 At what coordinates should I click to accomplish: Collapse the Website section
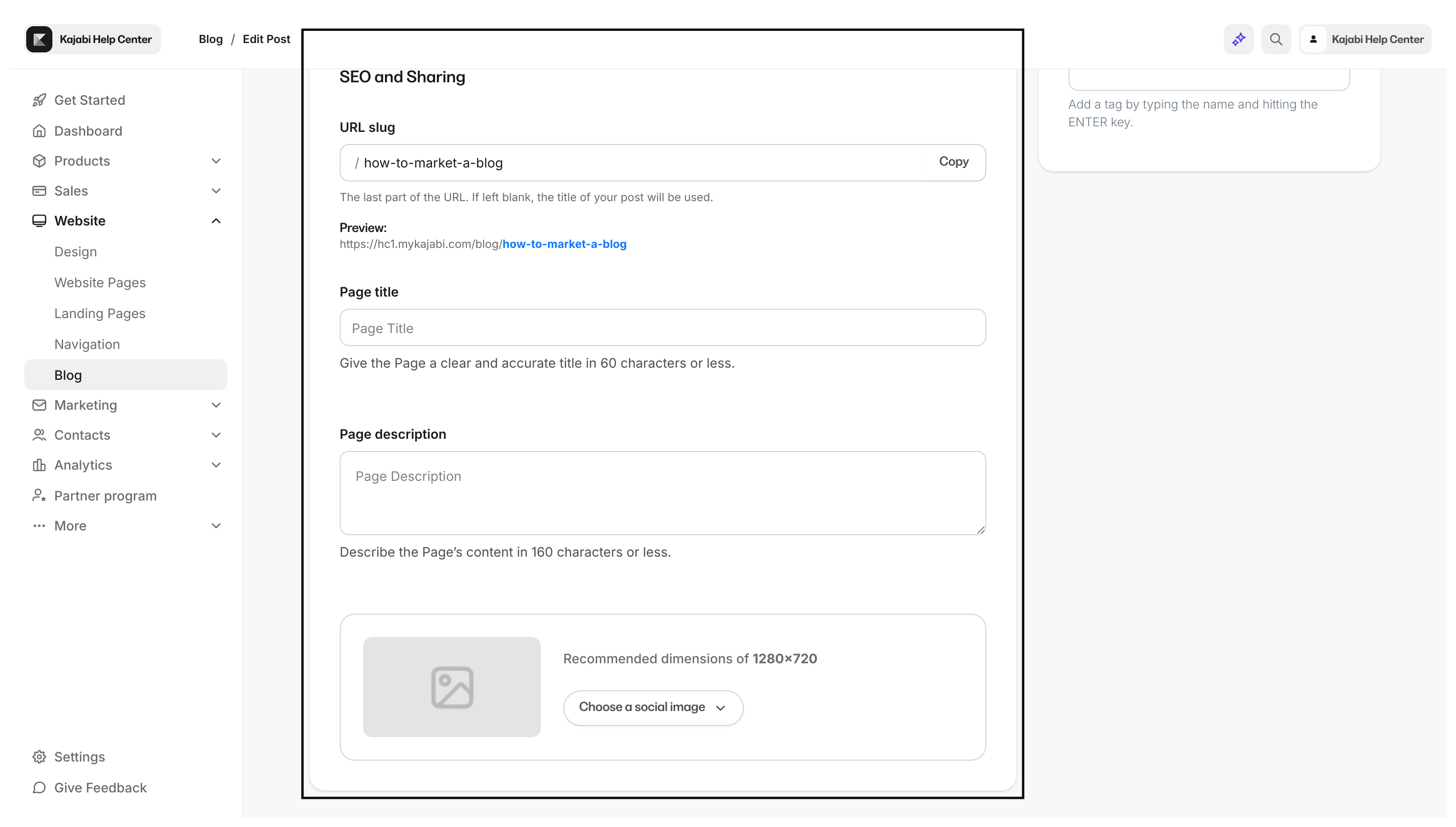tap(216, 220)
